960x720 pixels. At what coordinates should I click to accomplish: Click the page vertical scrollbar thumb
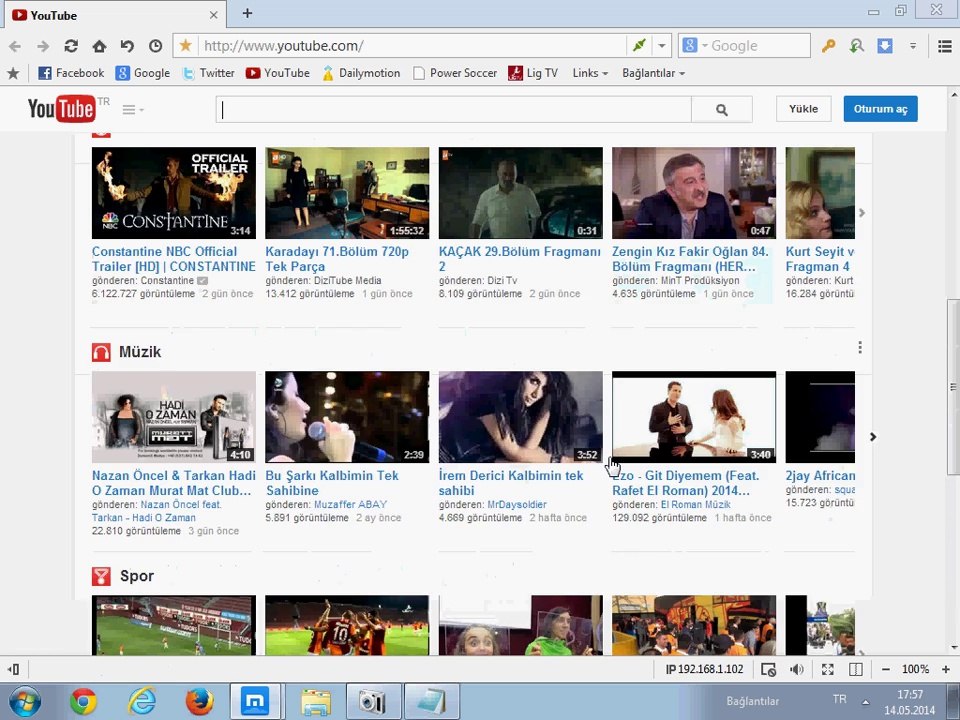point(953,386)
